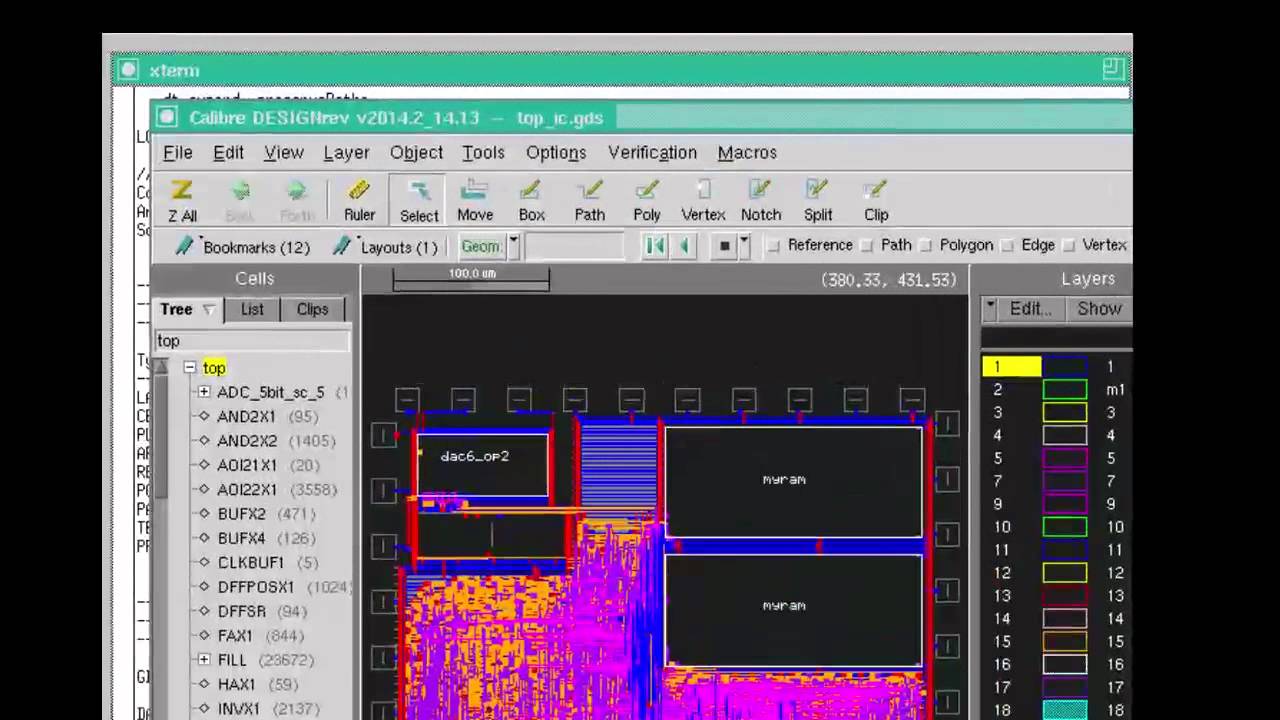The height and width of the screenshot is (720, 1280).
Task: Open dropdown next to stop button
Action: pyautogui.click(x=743, y=246)
